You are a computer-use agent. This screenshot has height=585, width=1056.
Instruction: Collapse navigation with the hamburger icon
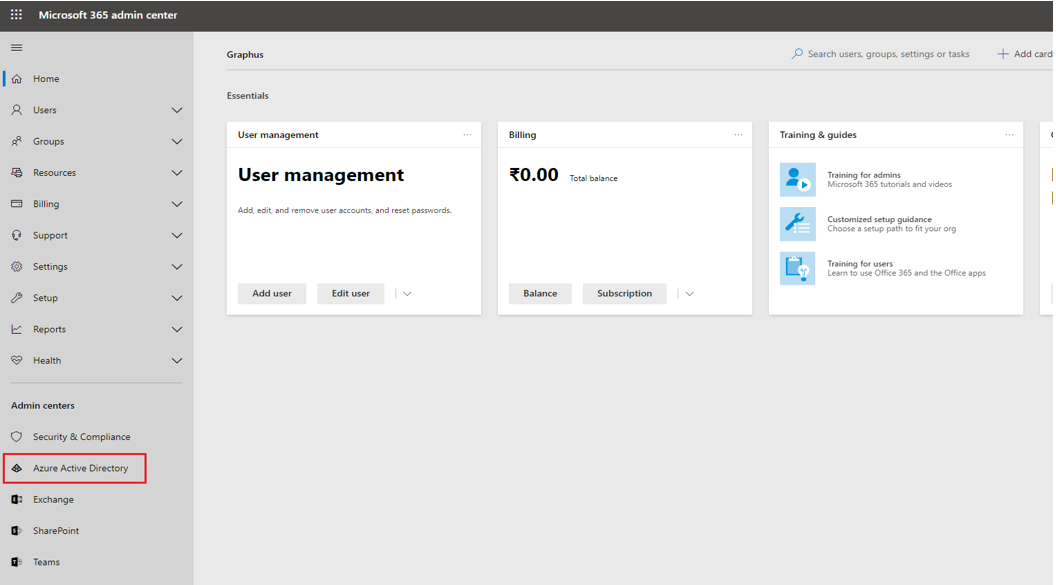click(17, 48)
